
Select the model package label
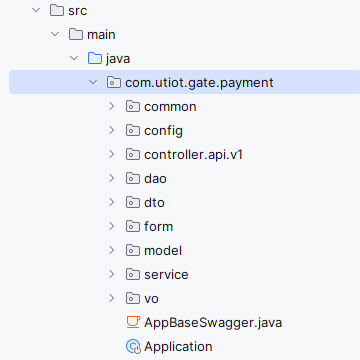pyautogui.click(x=163, y=250)
